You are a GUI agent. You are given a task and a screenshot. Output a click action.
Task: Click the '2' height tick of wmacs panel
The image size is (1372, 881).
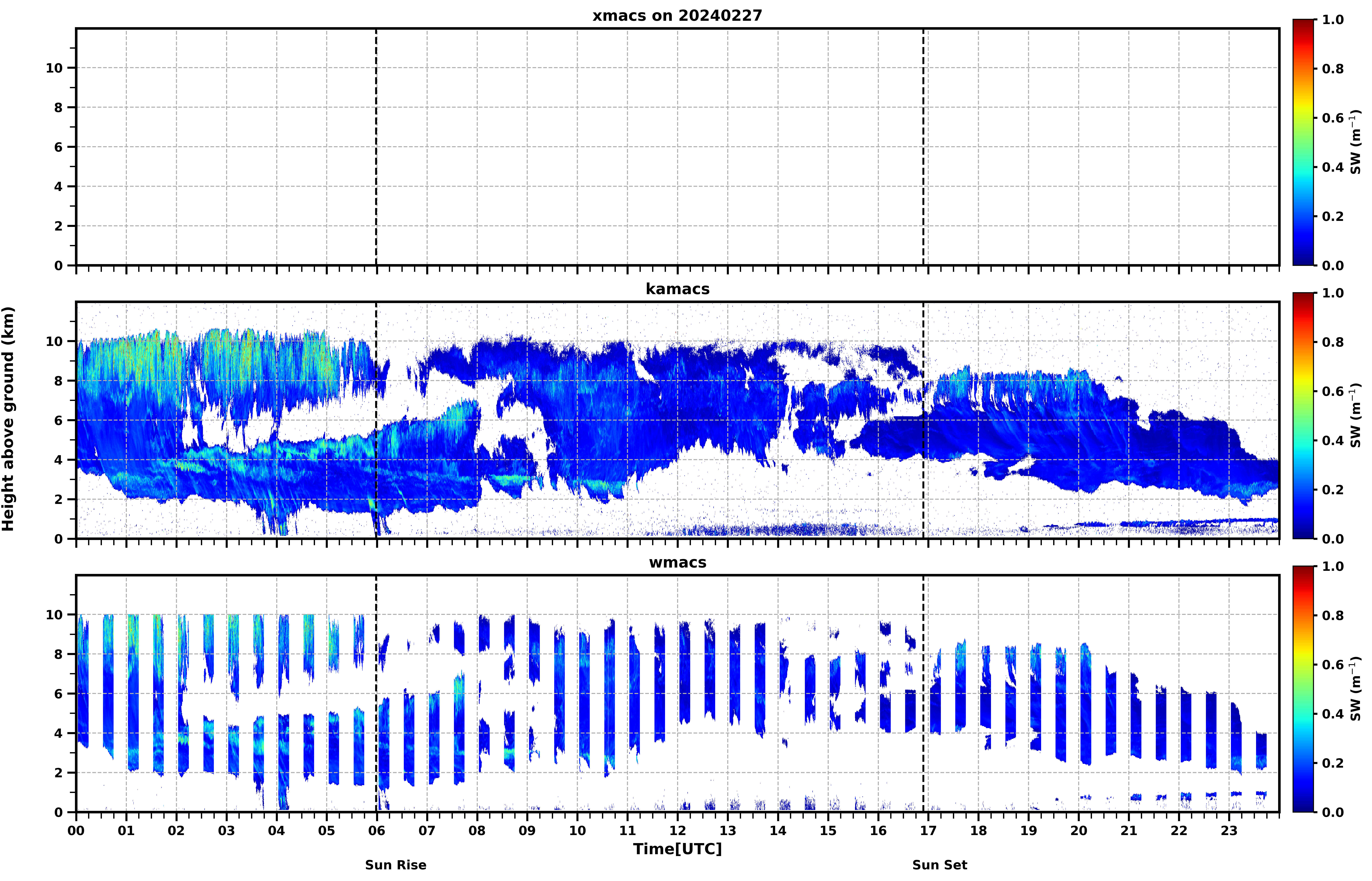tap(58, 773)
